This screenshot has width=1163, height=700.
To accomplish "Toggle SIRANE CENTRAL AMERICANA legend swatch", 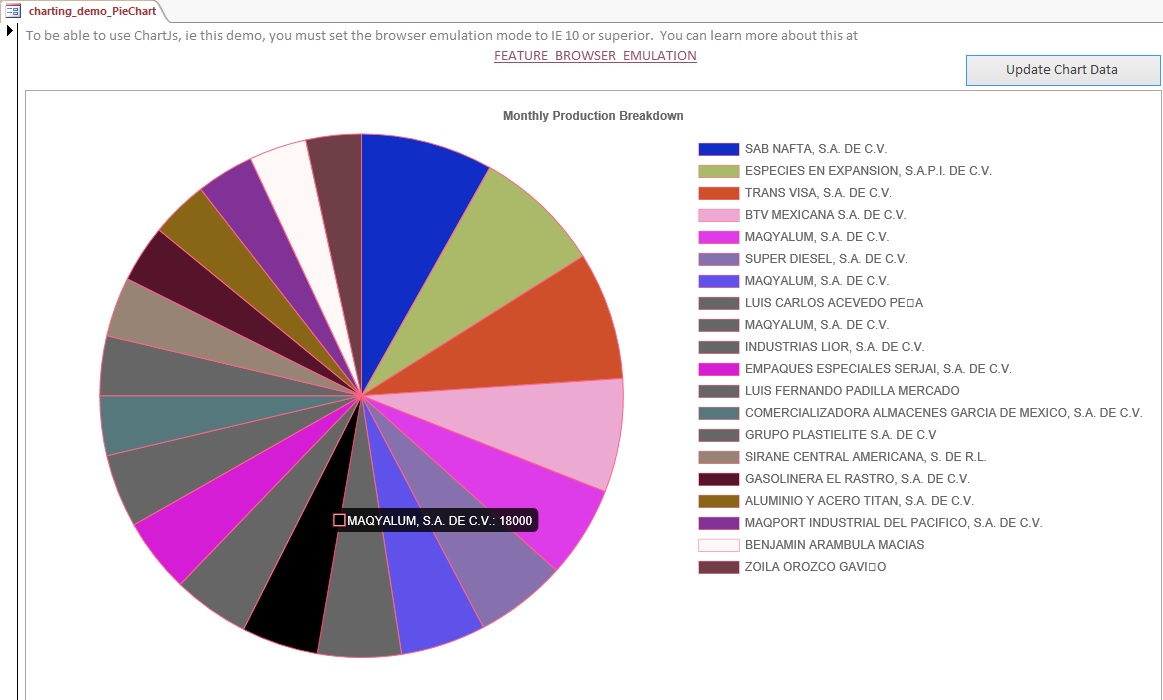I will pyautogui.click(x=719, y=457).
